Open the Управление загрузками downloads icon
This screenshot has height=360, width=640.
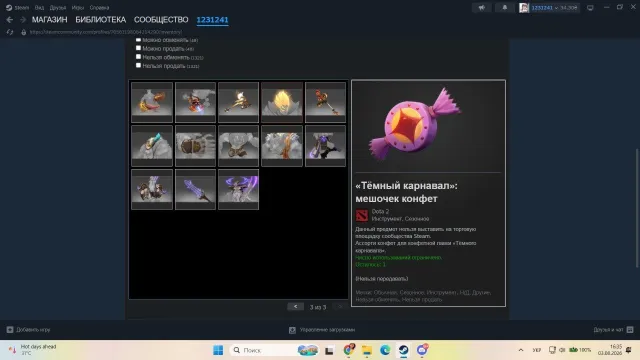pos(292,330)
